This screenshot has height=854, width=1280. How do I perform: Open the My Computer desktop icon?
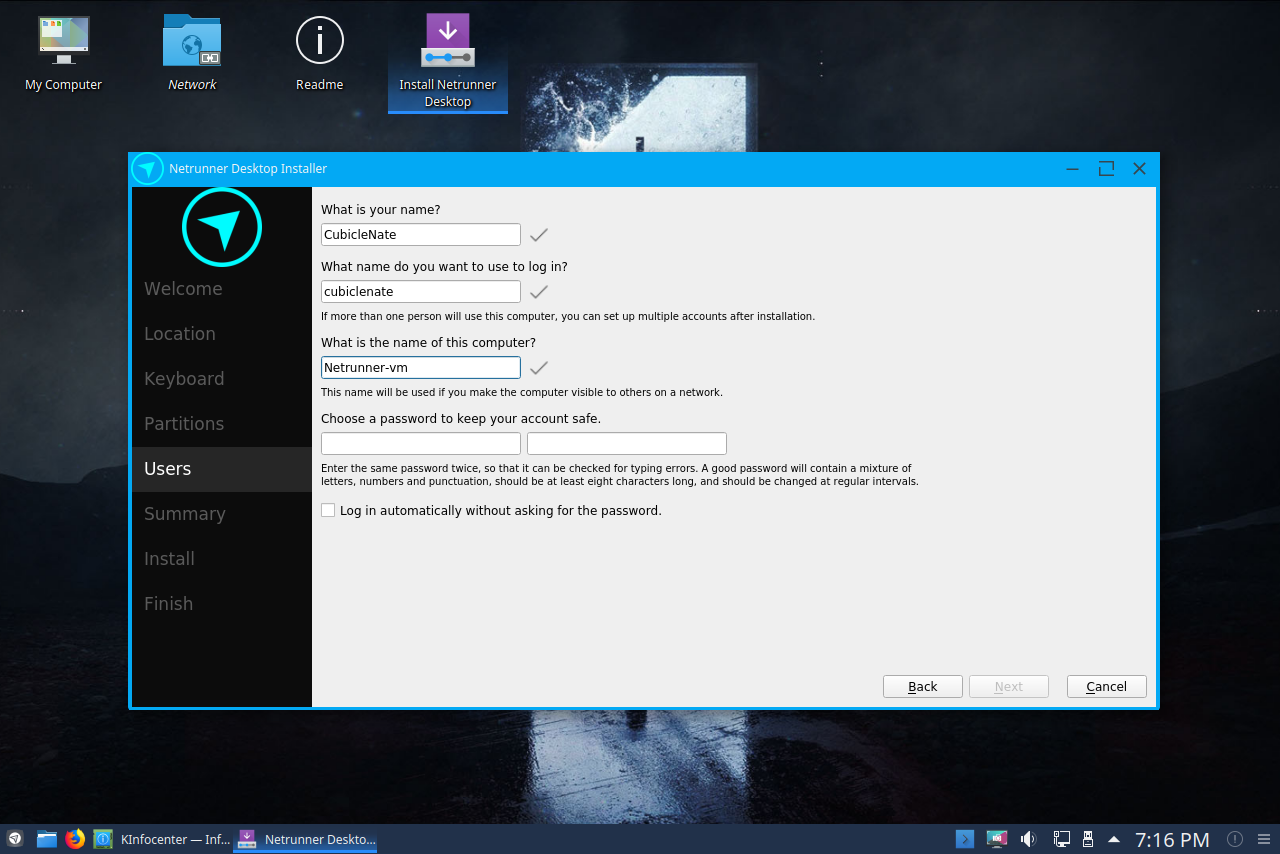pos(64,53)
